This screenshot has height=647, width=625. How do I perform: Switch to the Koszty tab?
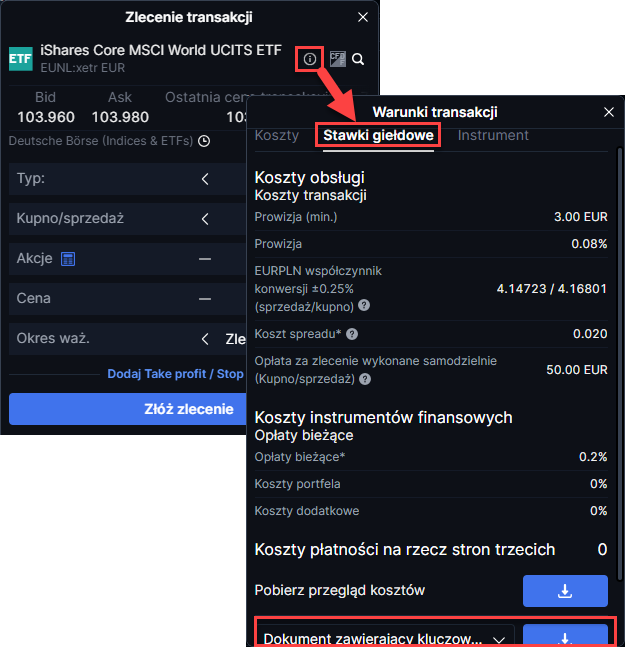point(277,135)
